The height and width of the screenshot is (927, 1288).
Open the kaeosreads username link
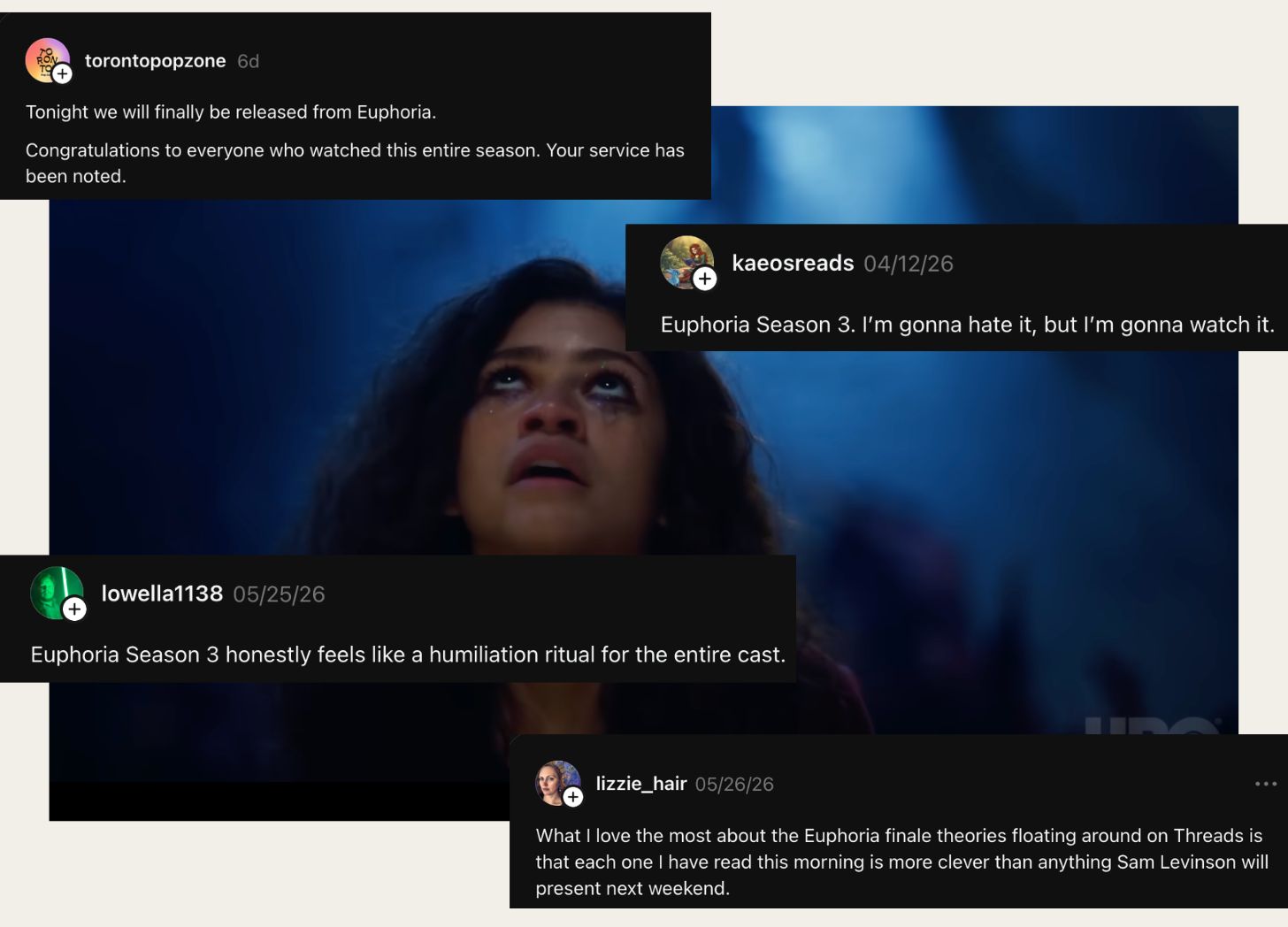[793, 264]
